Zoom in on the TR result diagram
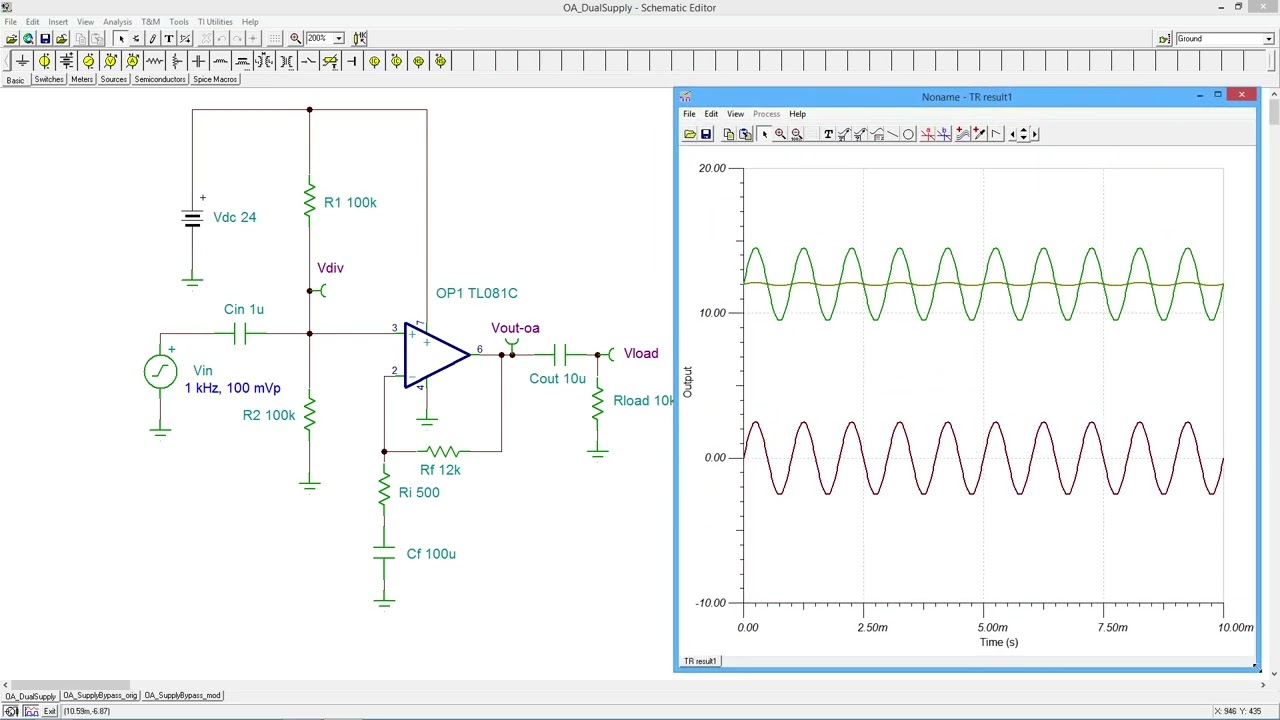The height and width of the screenshot is (720, 1280). (780, 134)
